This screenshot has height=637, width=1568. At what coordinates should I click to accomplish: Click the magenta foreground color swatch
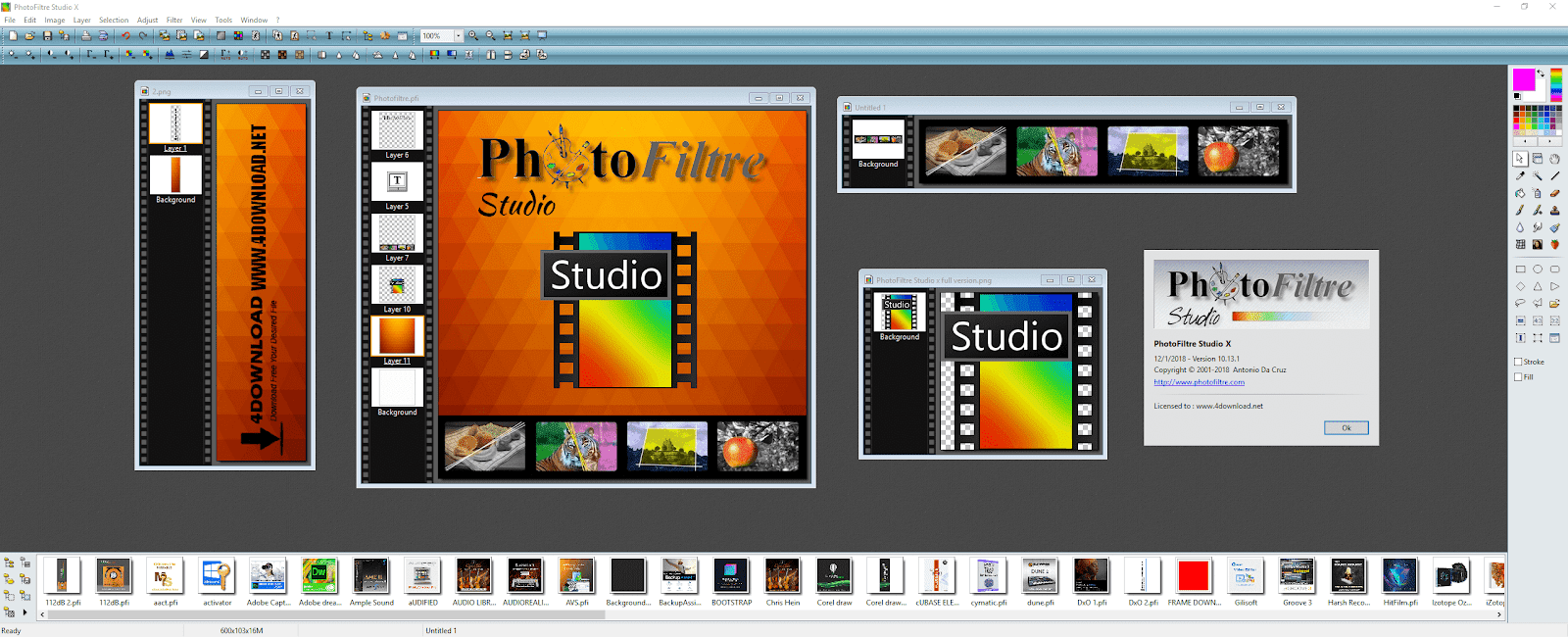coord(1524,79)
